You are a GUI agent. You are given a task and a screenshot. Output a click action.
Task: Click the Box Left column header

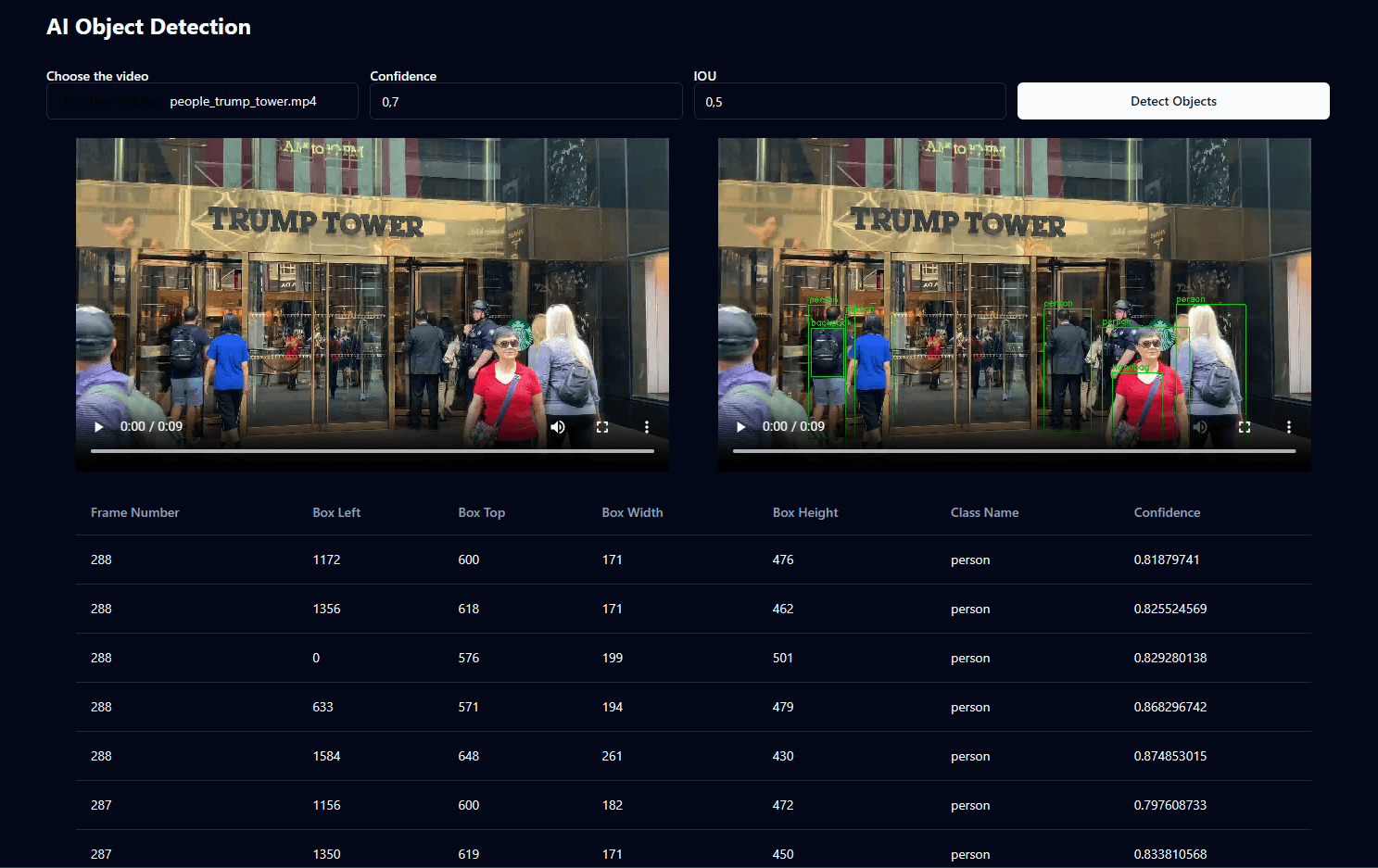(x=336, y=512)
